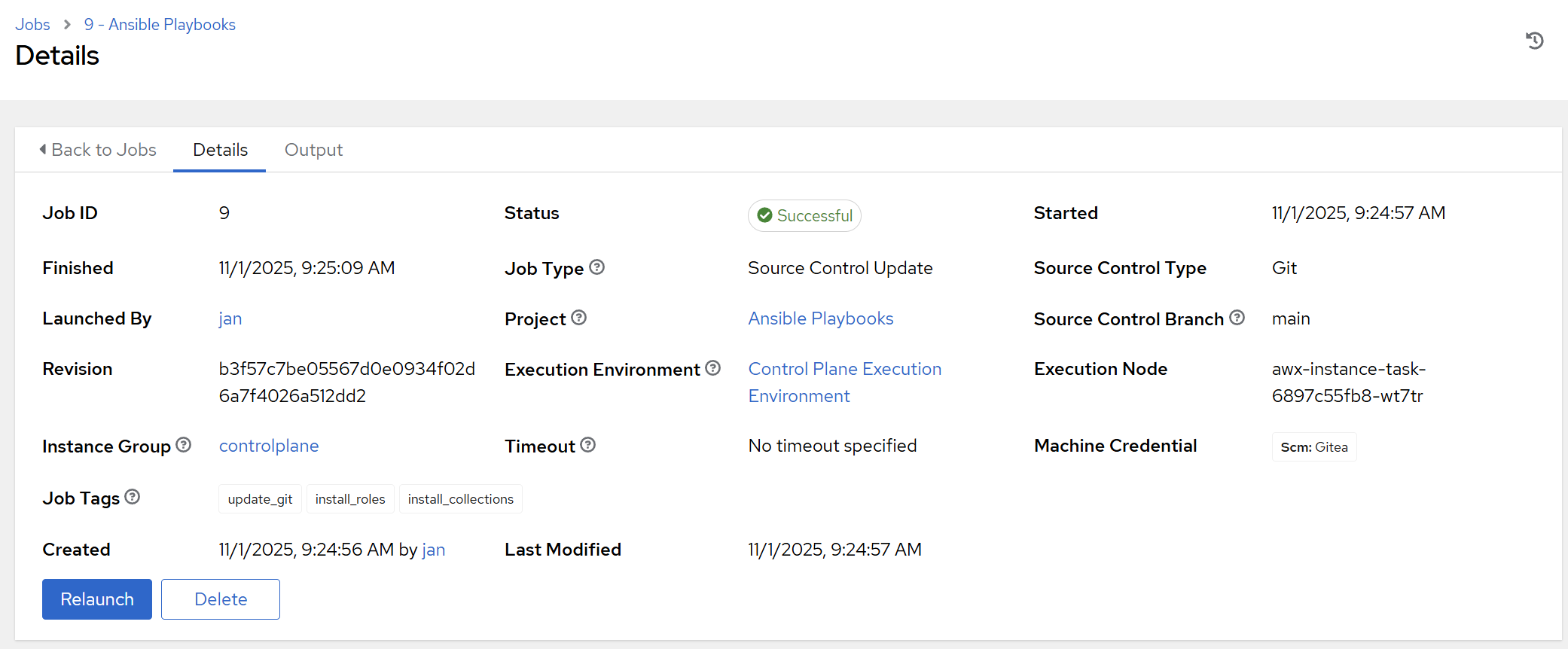Screen dimensions: 1568x649
Task: Open the Timeout help icon
Action: point(588,445)
